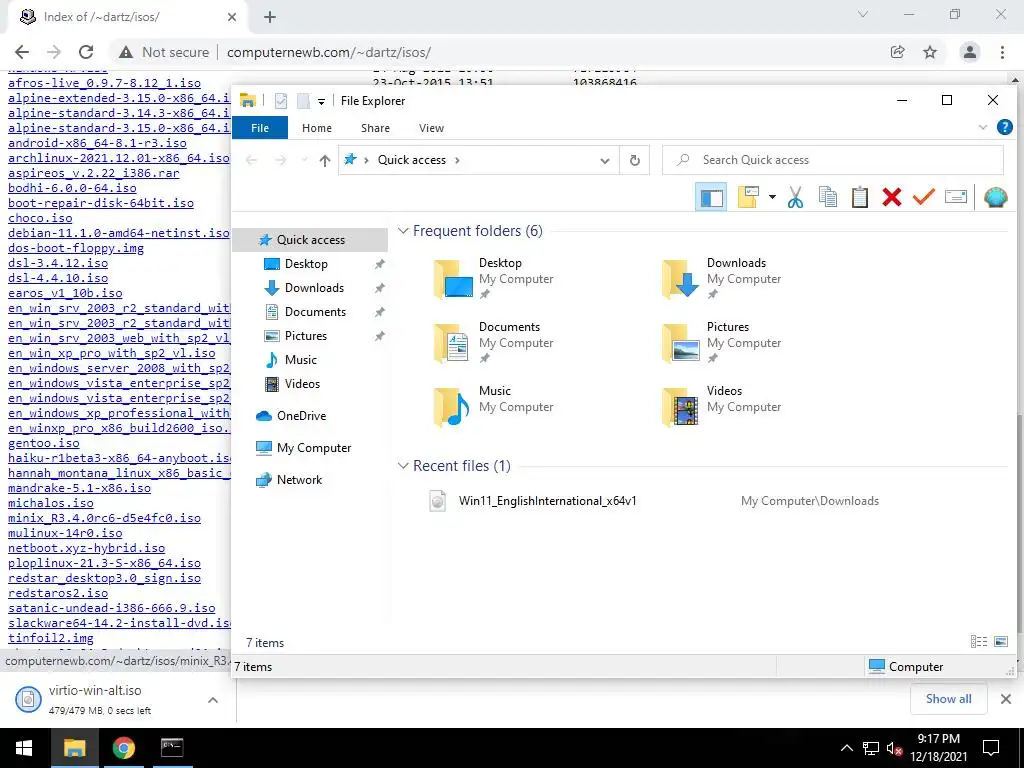Image resolution: width=1024 pixels, height=768 pixels.
Task: Reload the Chrome page
Action: (x=86, y=52)
